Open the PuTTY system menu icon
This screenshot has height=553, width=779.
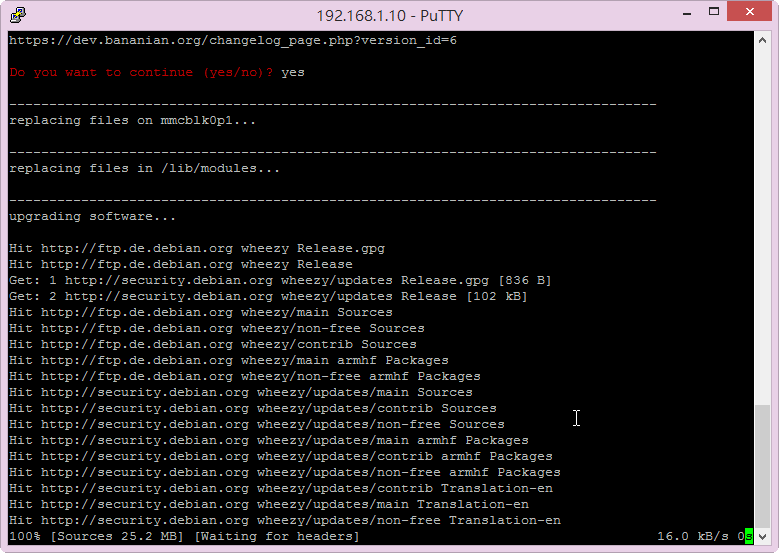click(x=18, y=15)
